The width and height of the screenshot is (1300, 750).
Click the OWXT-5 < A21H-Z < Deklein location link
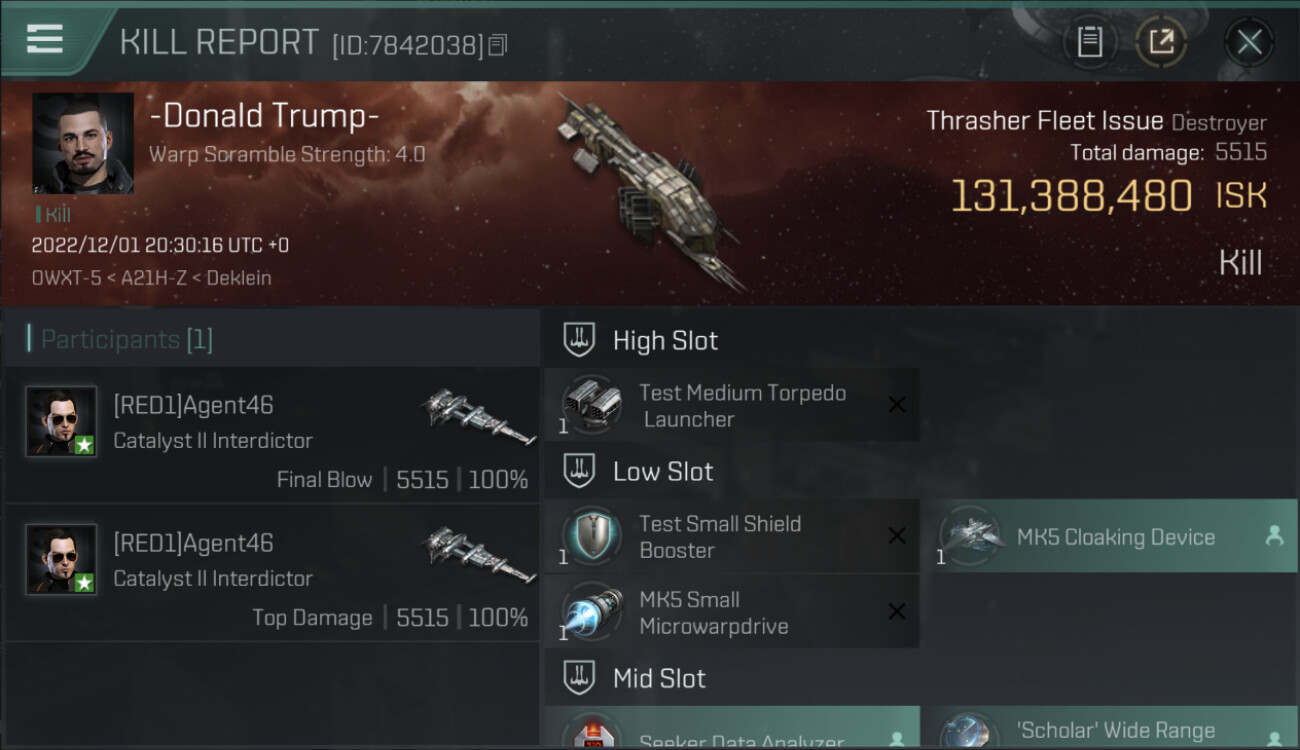pos(151,278)
